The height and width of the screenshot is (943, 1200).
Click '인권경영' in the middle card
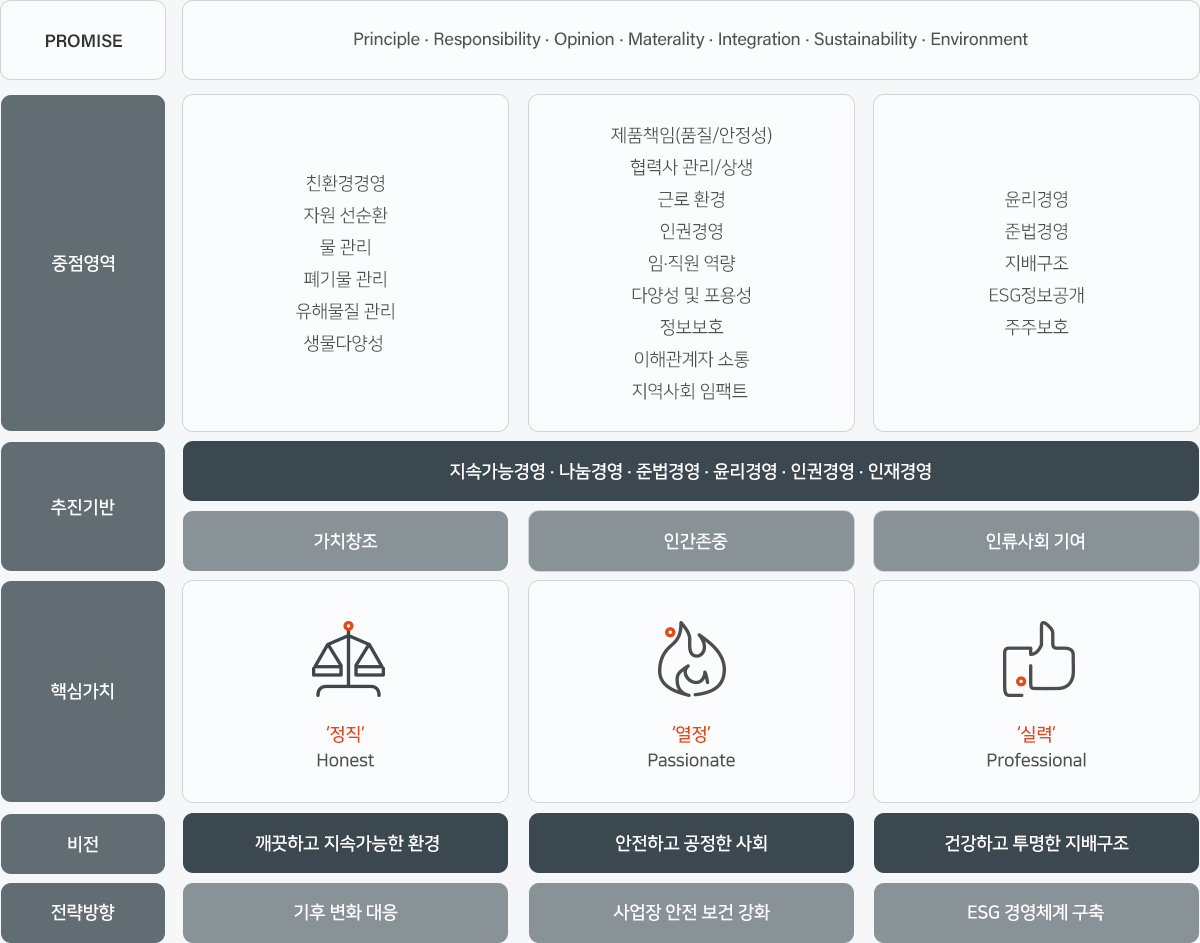click(x=691, y=231)
